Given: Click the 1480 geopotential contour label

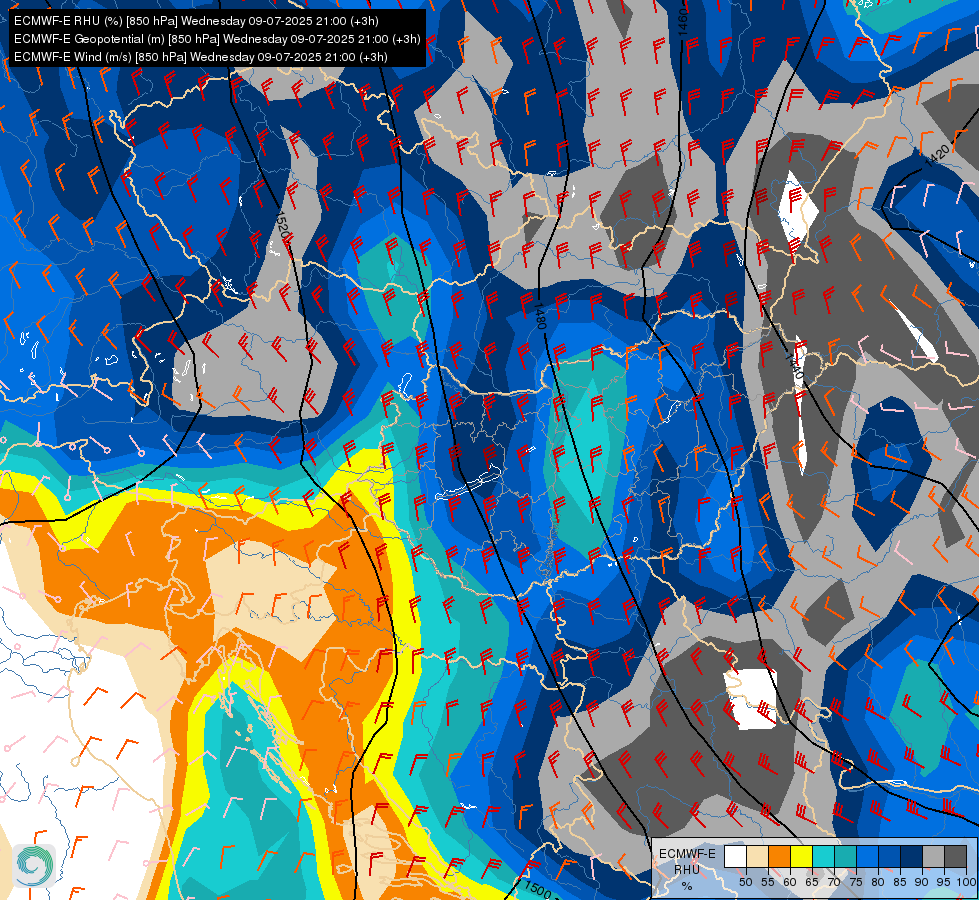Looking at the screenshot, I should tap(541, 315).
